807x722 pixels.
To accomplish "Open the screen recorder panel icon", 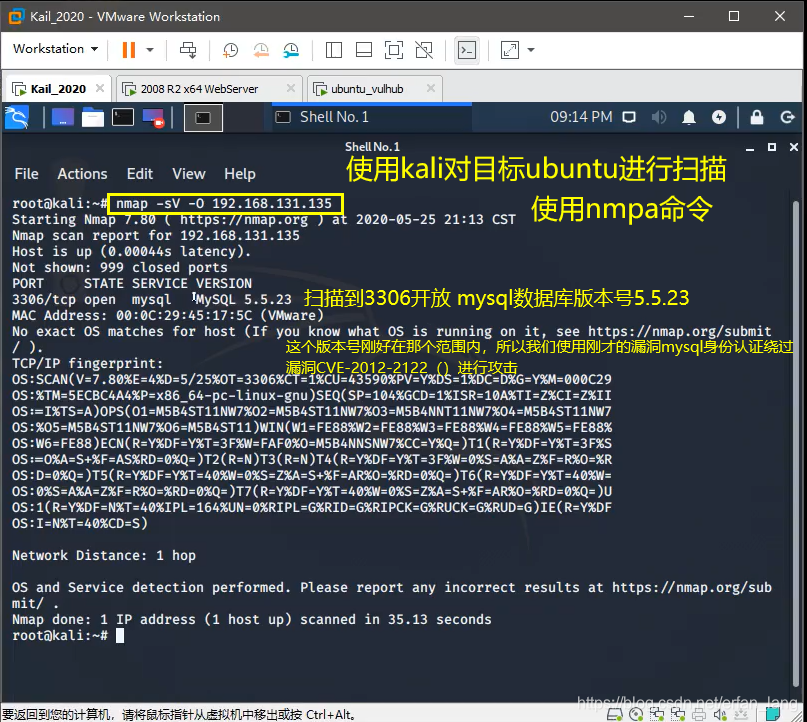I will pyautogui.click(x=153, y=117).
